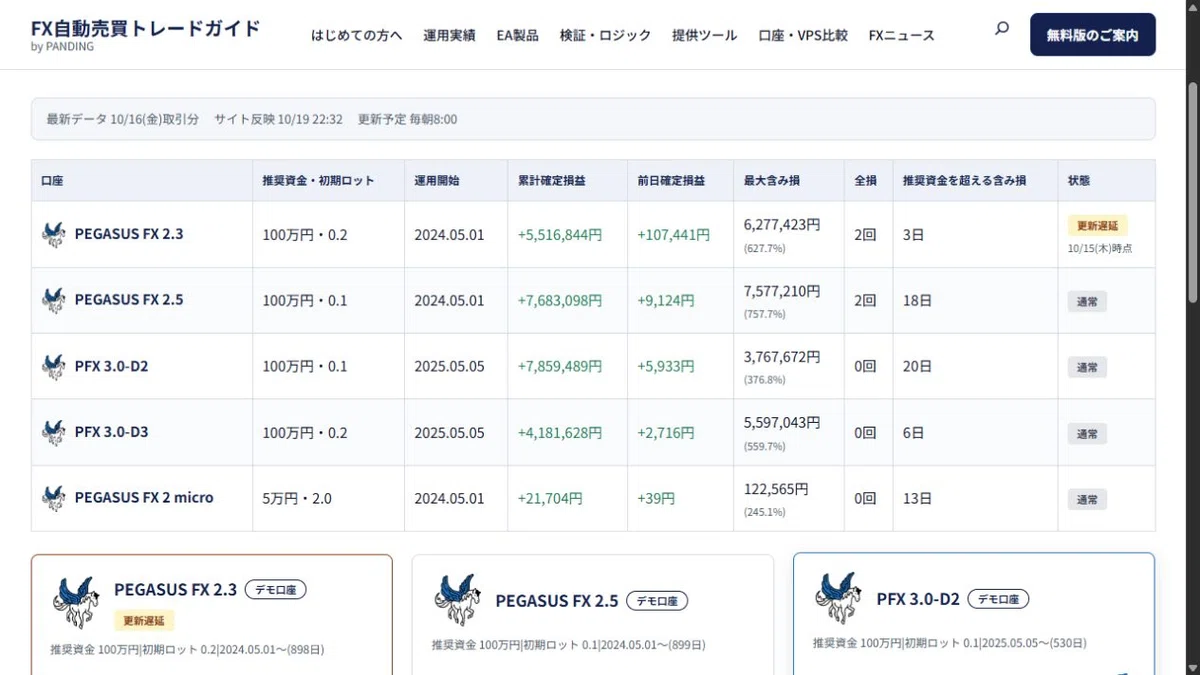
Task: Click the 運用開始 column header
Action: click(437, 181)
